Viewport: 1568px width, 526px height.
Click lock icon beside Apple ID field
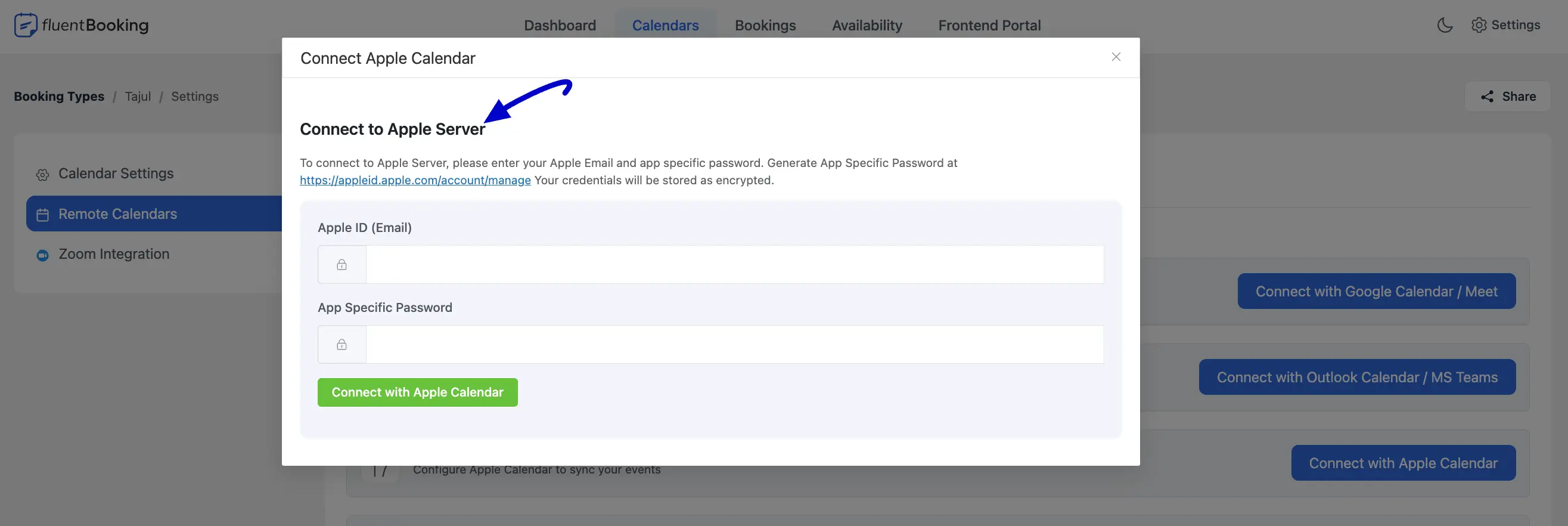[x=341, y=264]
